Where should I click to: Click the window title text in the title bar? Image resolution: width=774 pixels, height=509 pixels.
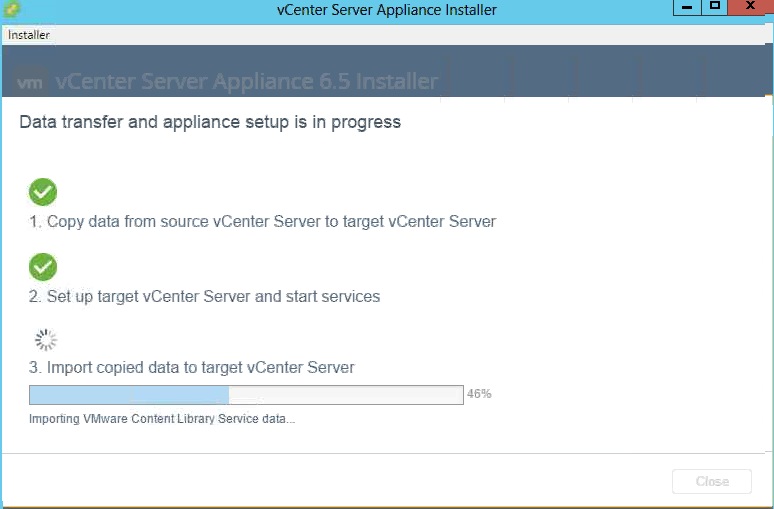coord(386,10)
